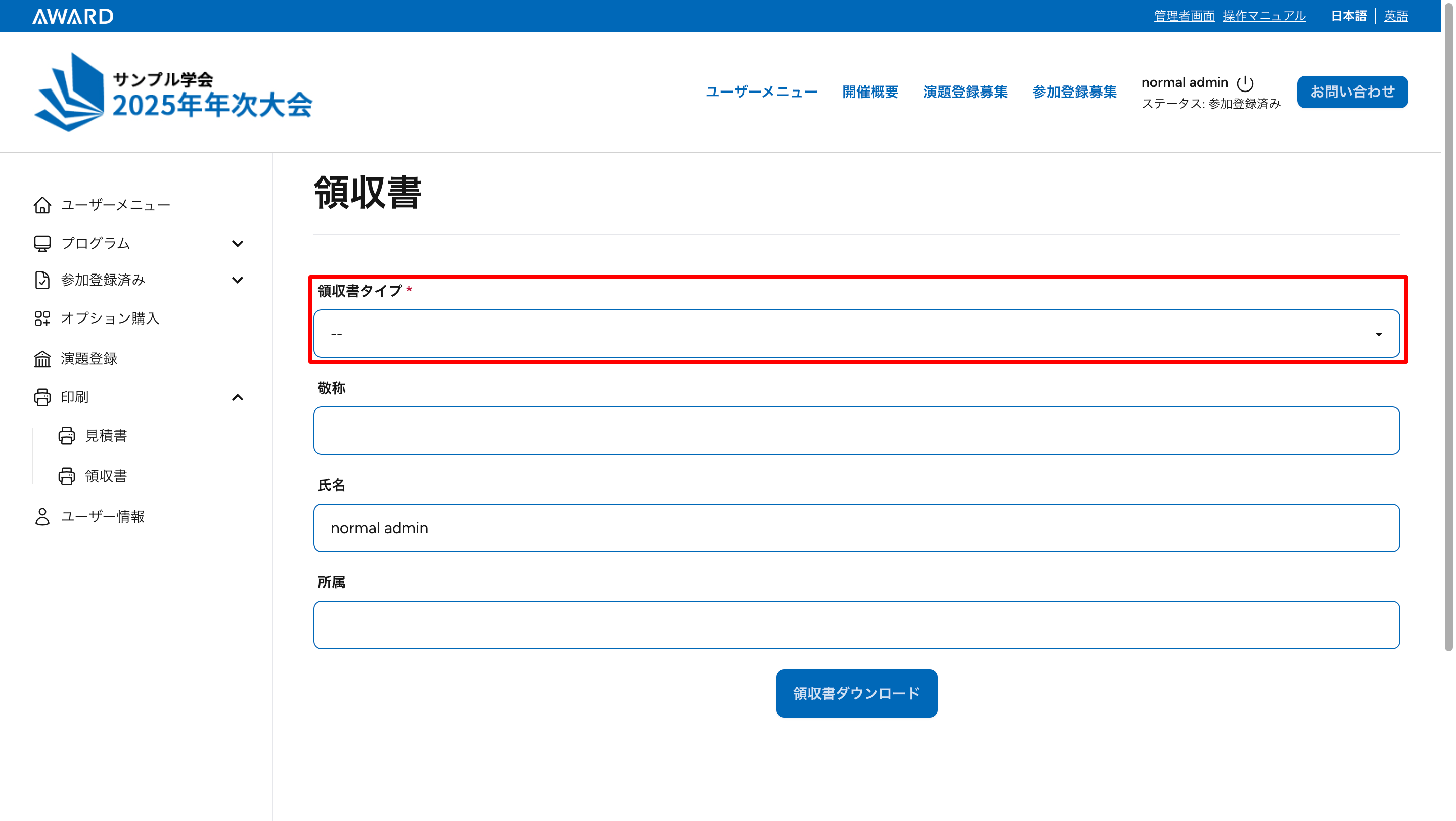The height and width of the screenshot is (821, 1456).
Task: Open ユーザーメニュー in the top navigation
Action: (x=761, y=92)
